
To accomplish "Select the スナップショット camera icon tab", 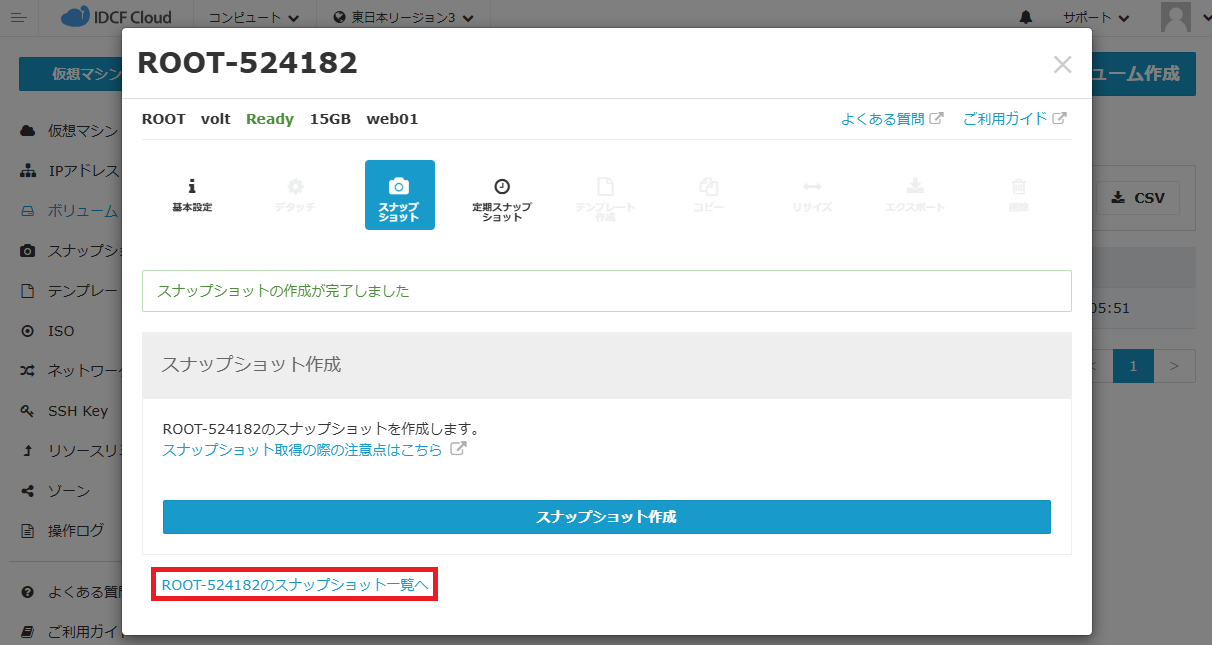I will [x=399, y=195].
